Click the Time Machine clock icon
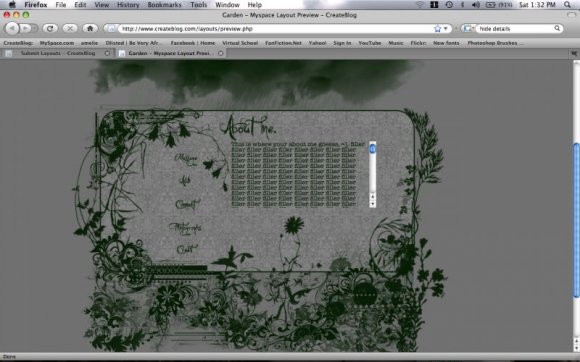 click(449, 4)
